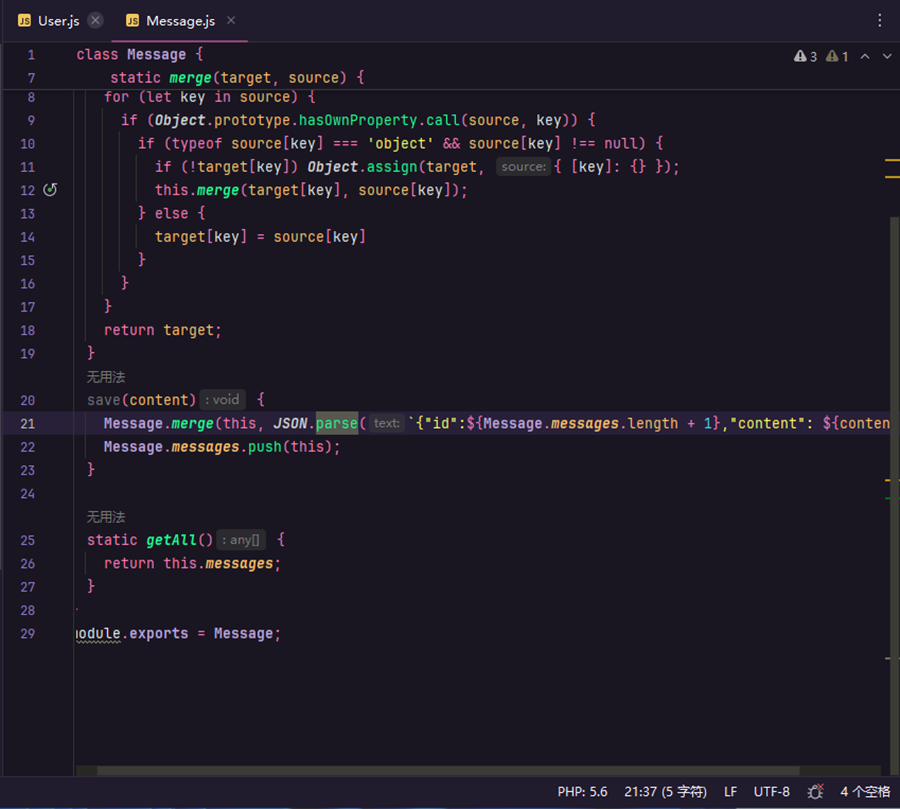Close the User.js tab
This screenshot has width=900, height=809.
pyautogui.click(x=95, y=21)
